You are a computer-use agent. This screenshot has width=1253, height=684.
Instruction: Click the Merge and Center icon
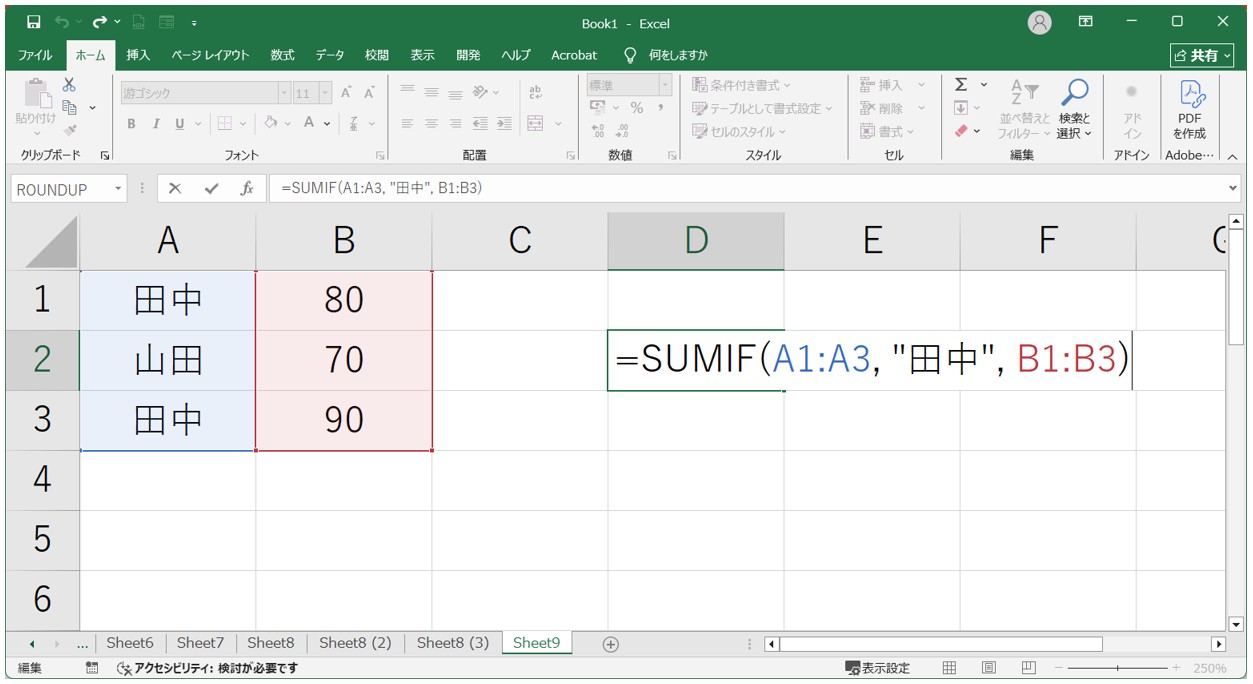pyautogui.click(x=535, y=123)
